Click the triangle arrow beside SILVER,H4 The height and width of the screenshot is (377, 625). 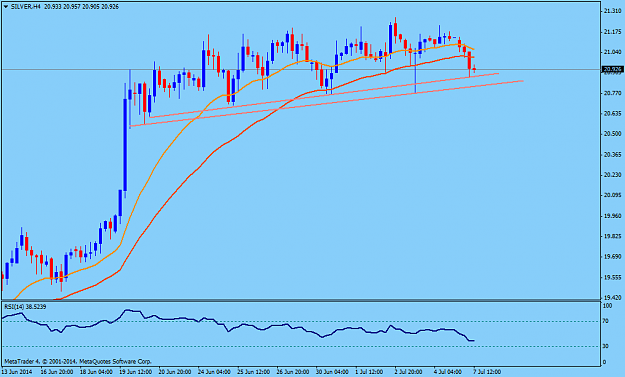[x=6, y=7]
